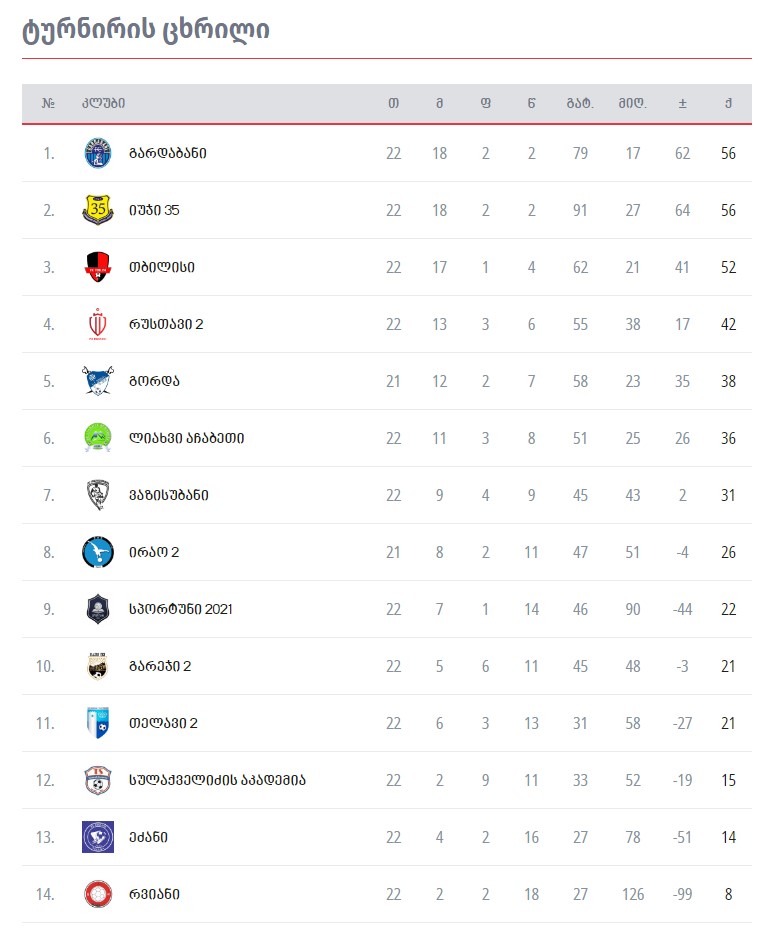Click the red-black თბილისი club logo
Screen dimensions: 758x946
pyautogui.click(x=98, y=267)
